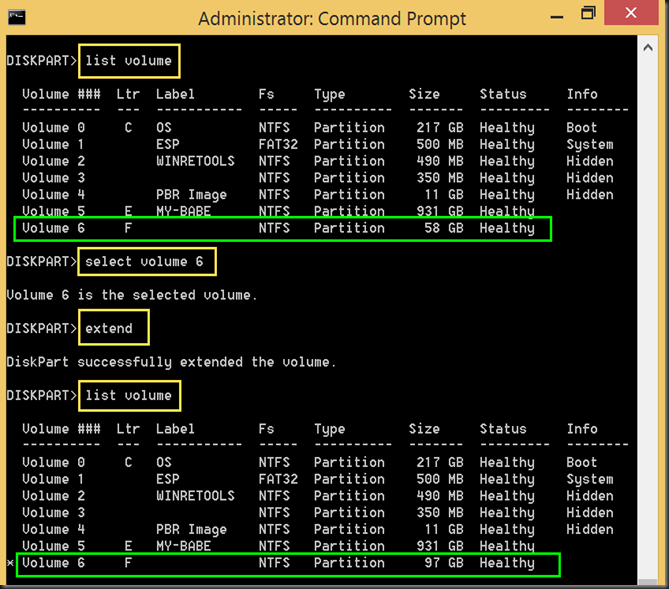Click the 'list volume' command after extend succeeded
Image resolution: width=669 pixels, height=589 pixels.
click(128, 396)
